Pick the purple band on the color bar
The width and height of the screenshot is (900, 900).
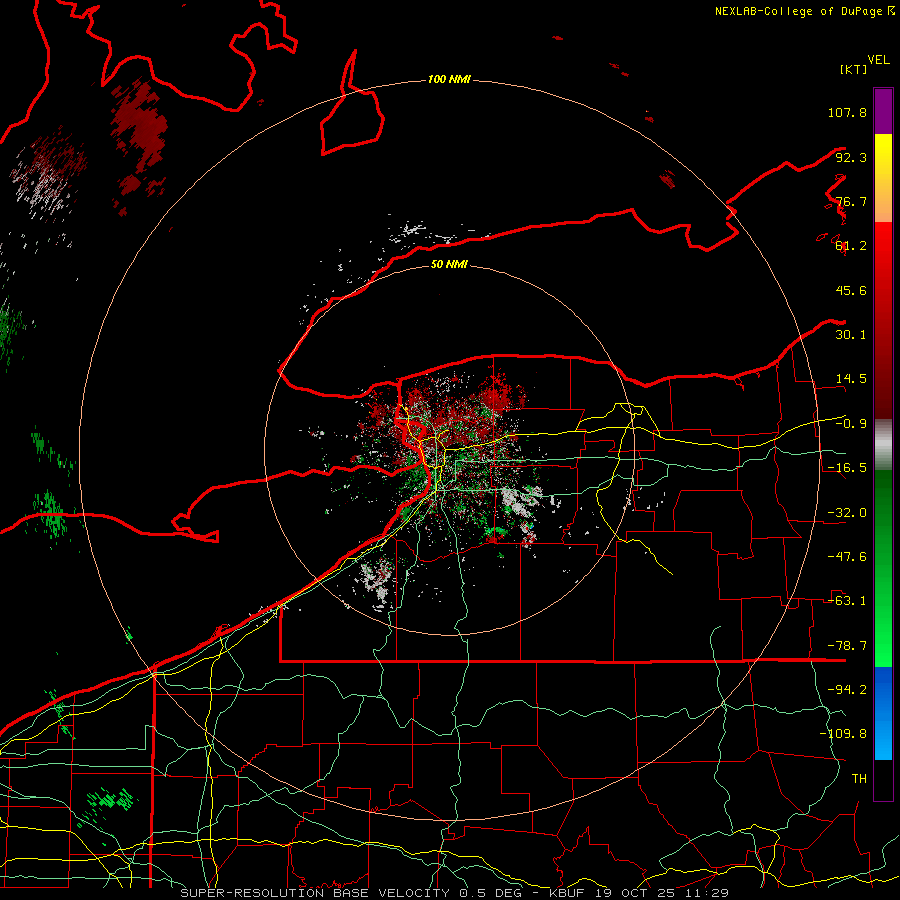click(x=883, y=111)
